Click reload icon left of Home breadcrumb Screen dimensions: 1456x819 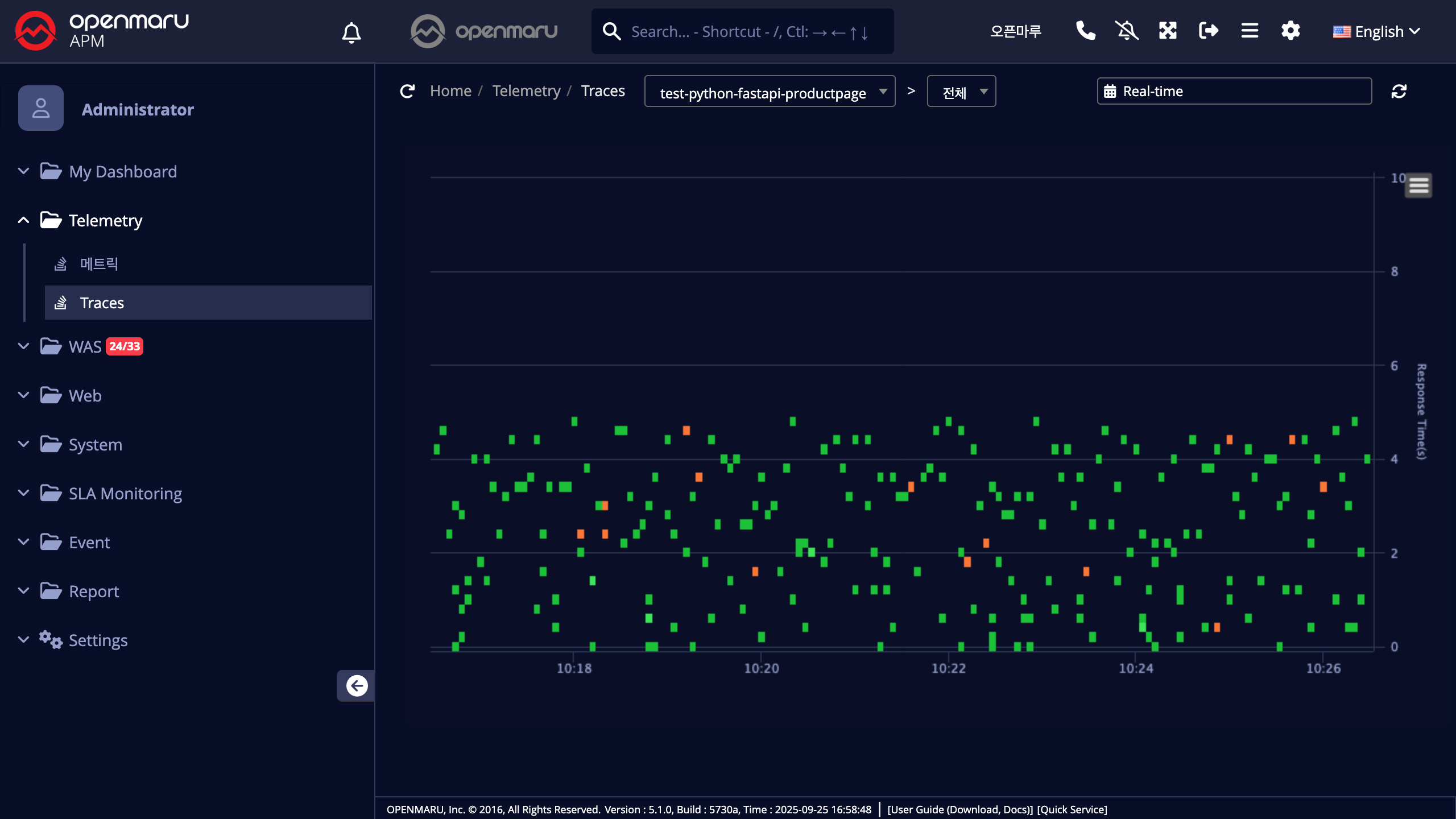(407, 92)
